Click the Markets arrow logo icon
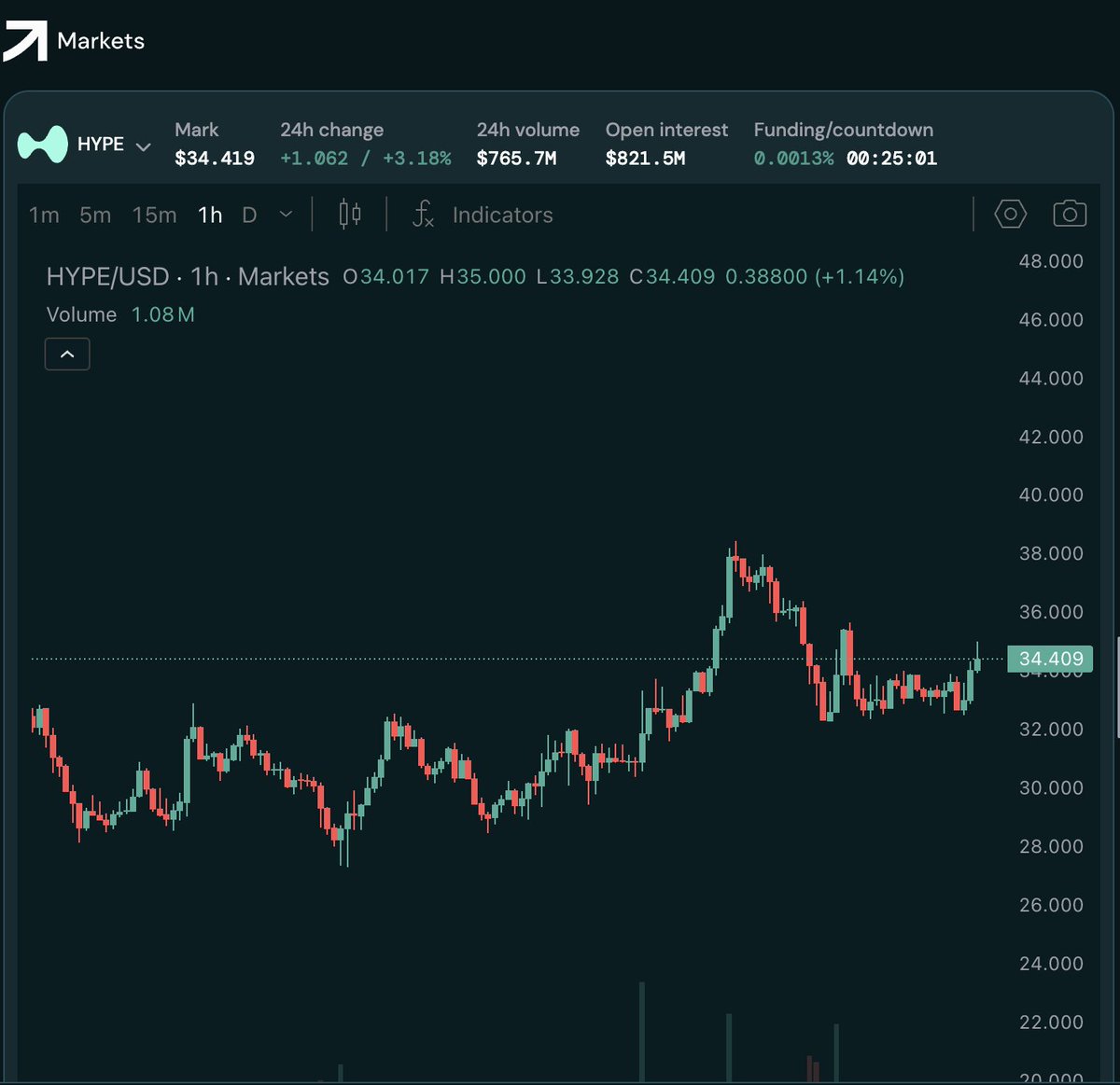This screenshot has height=1085, width=1120. (x=25, y=41)
